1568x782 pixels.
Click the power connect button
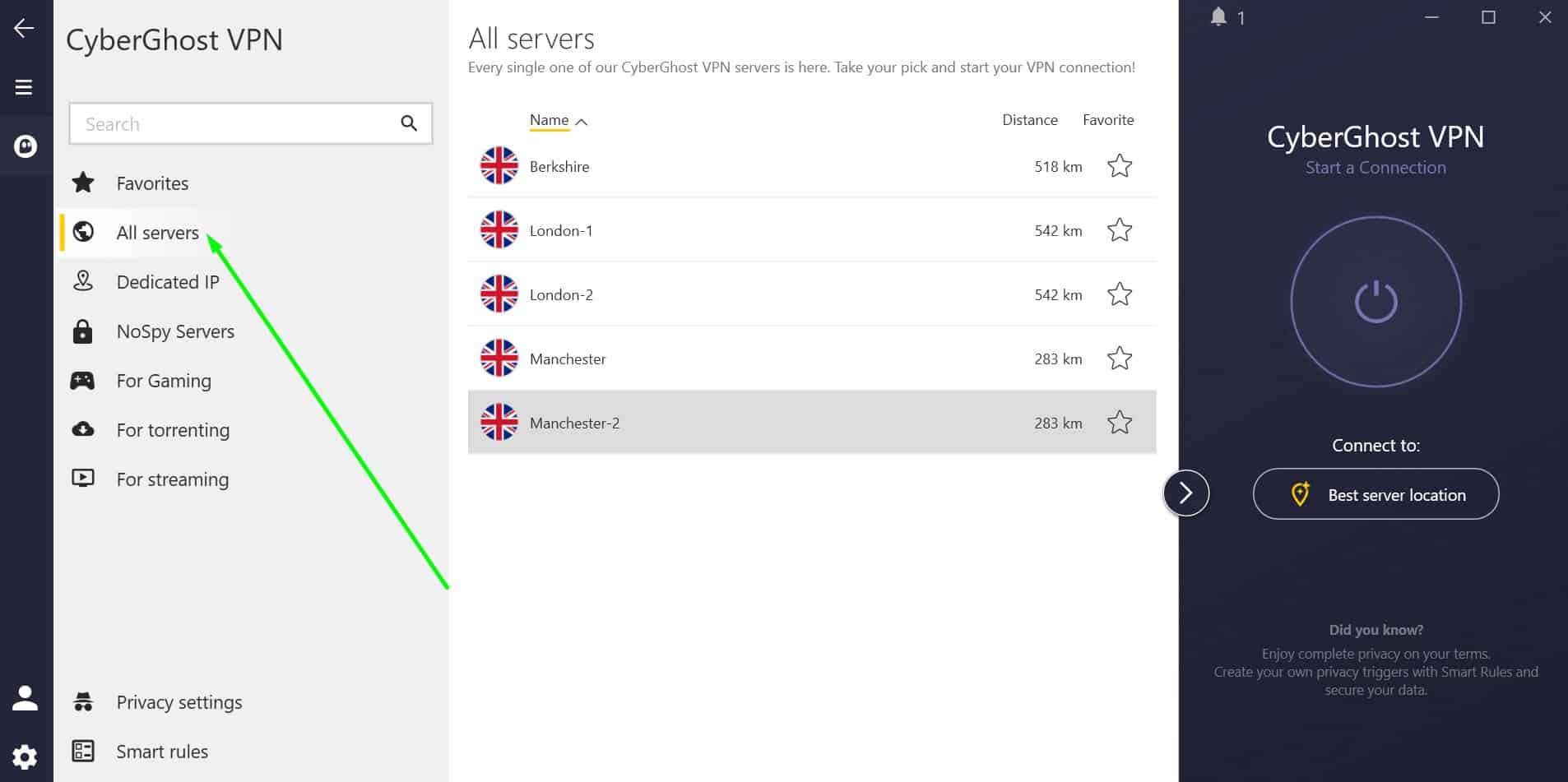[1375, 302]
